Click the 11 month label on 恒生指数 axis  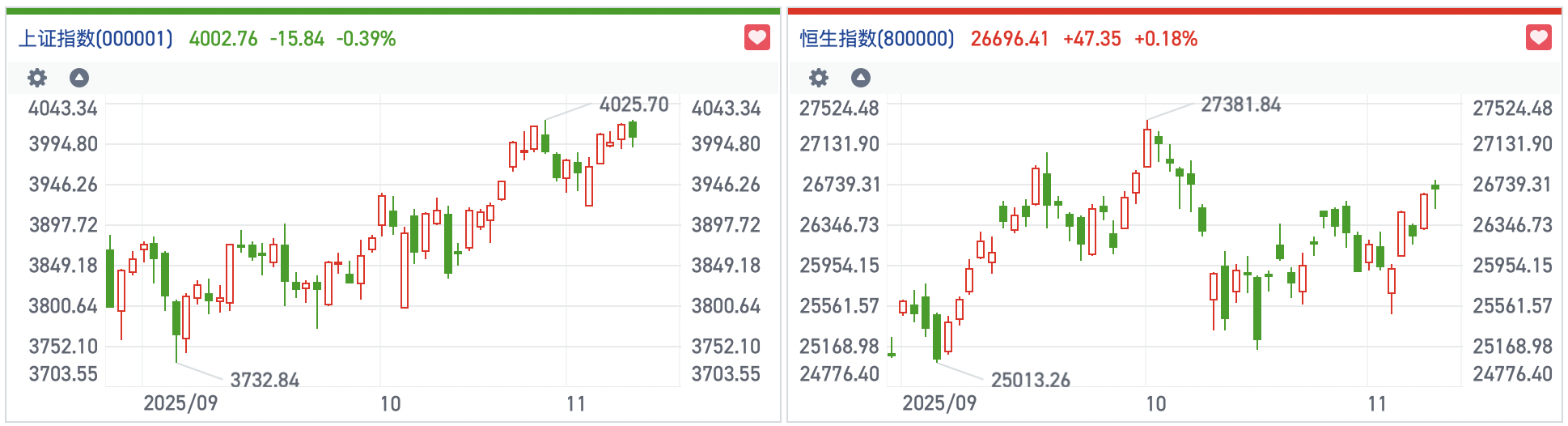[x=1377, y=403]
